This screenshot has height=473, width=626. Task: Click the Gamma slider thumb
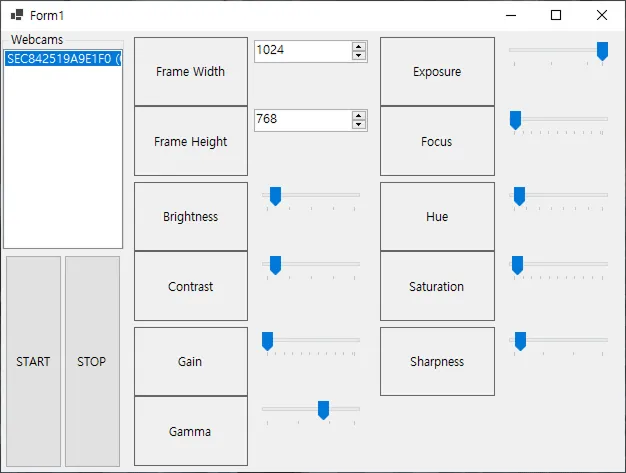(x=323, y=410)
